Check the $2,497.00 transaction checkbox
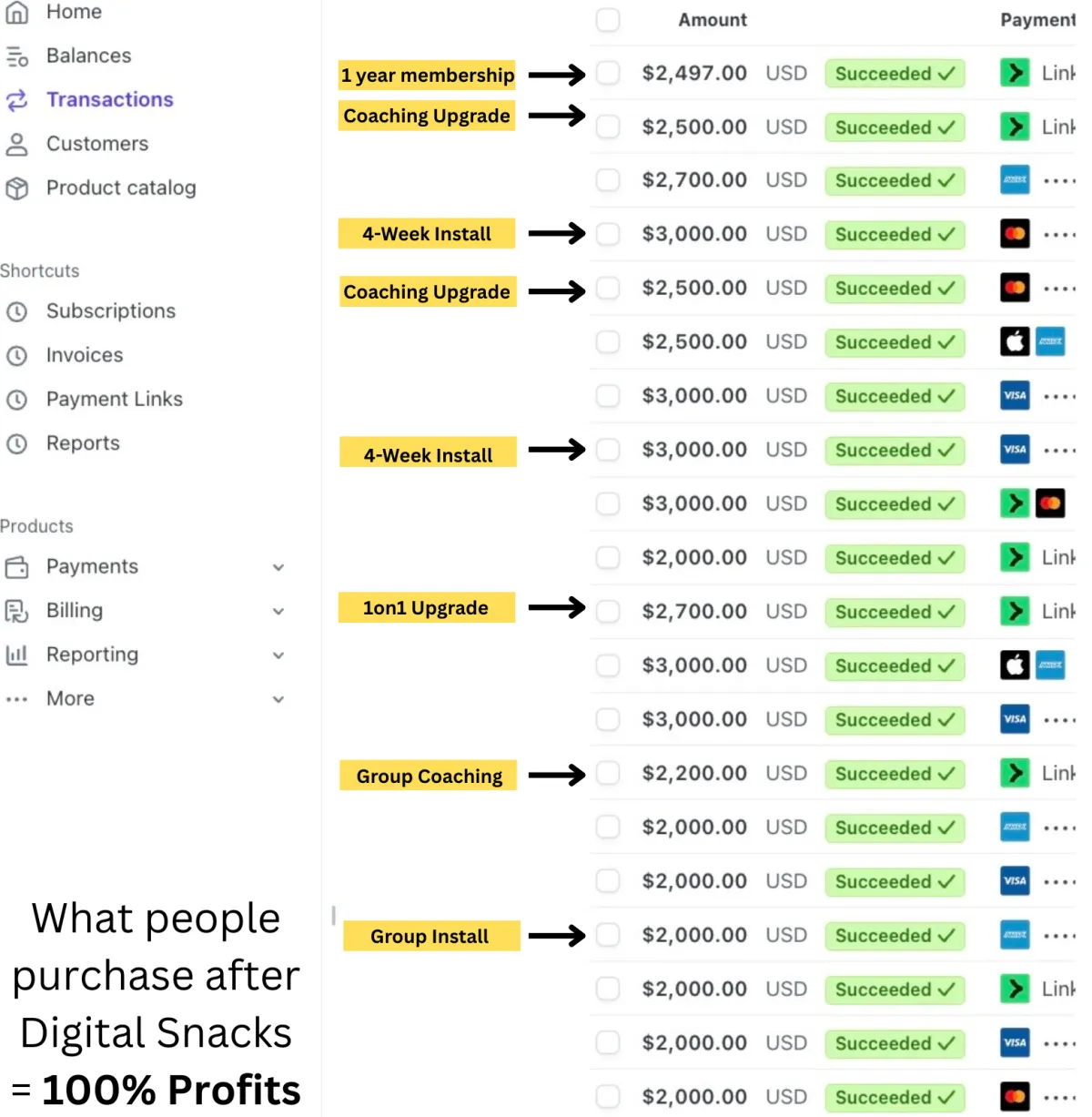This screenshot has height=1117, width=1092. (x=608, y=74)
